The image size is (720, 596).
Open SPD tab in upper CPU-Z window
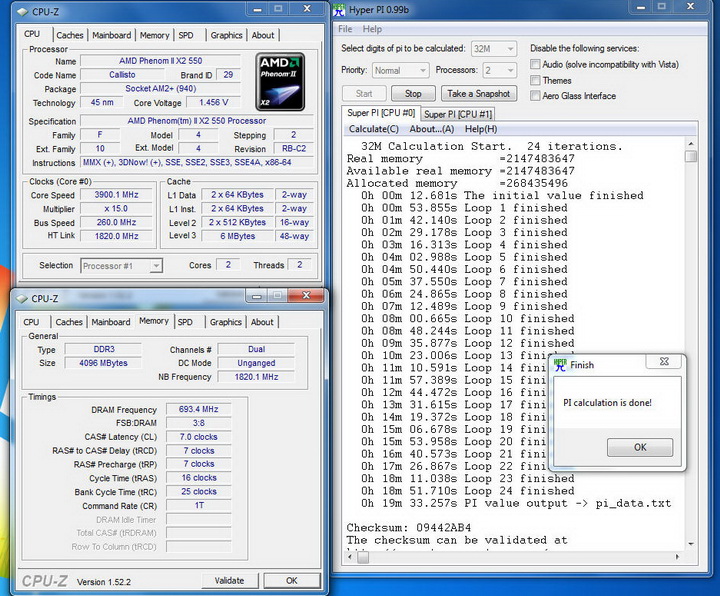pyautogui.click(x=186, y=35)
